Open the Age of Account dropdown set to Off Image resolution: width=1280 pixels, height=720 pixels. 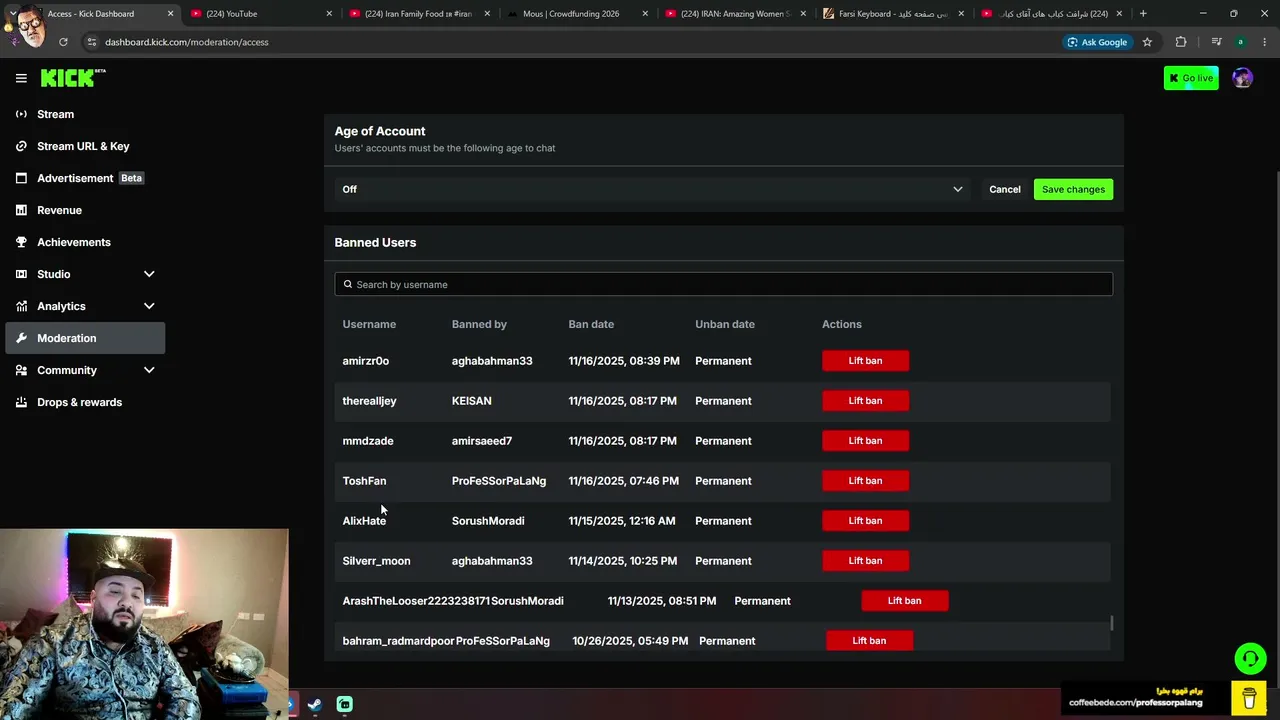(x=652, y=189)
